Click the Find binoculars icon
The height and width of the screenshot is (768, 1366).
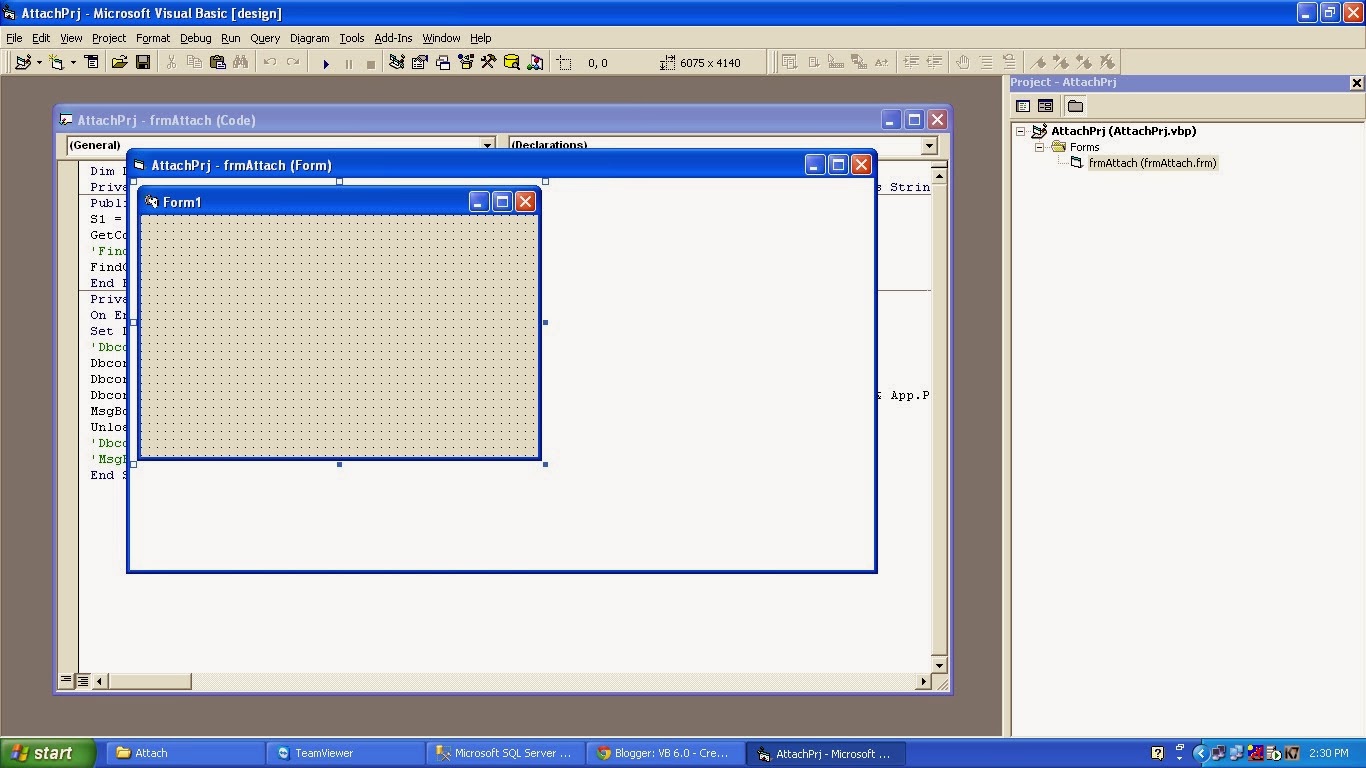point(240,62)
